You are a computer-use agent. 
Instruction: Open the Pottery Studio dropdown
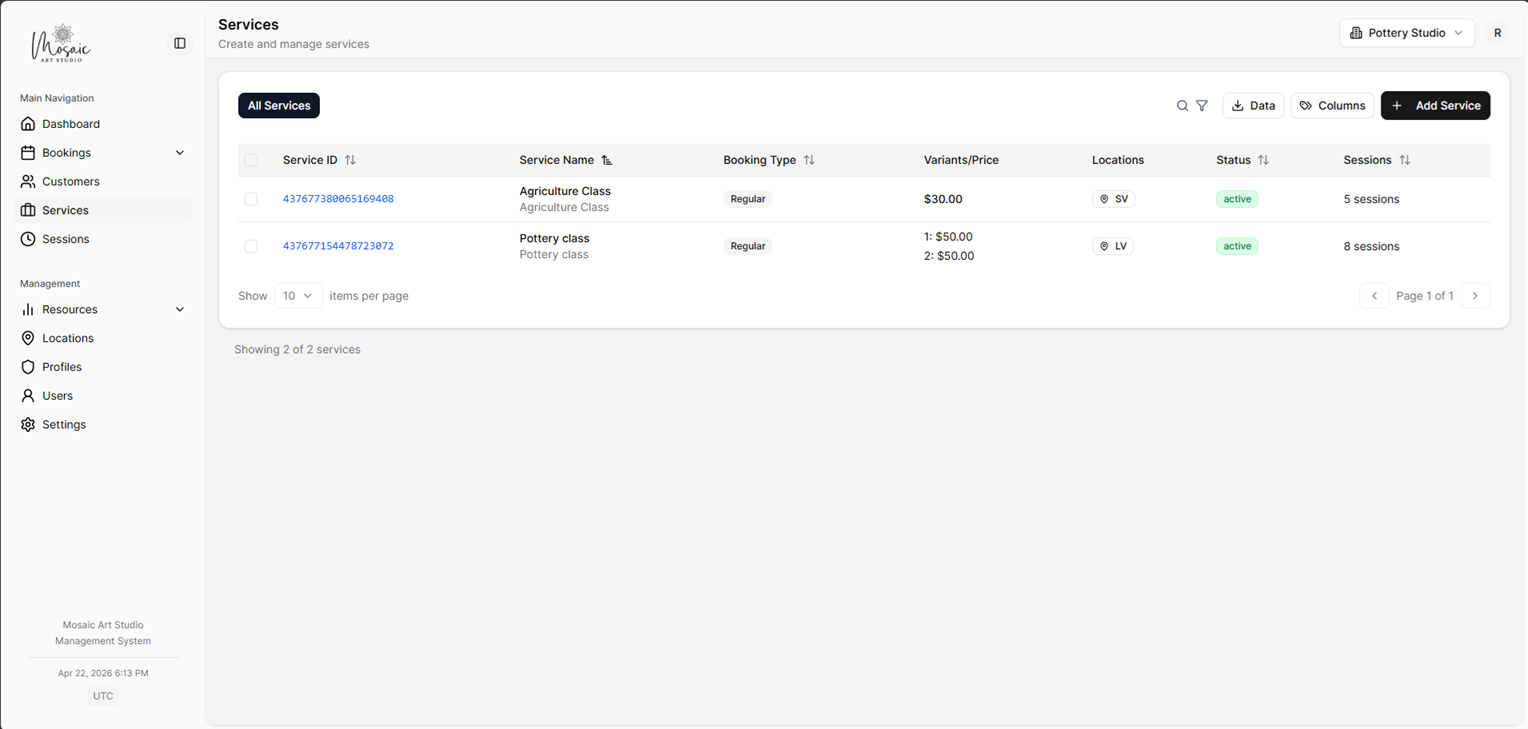click(1406, 33)
